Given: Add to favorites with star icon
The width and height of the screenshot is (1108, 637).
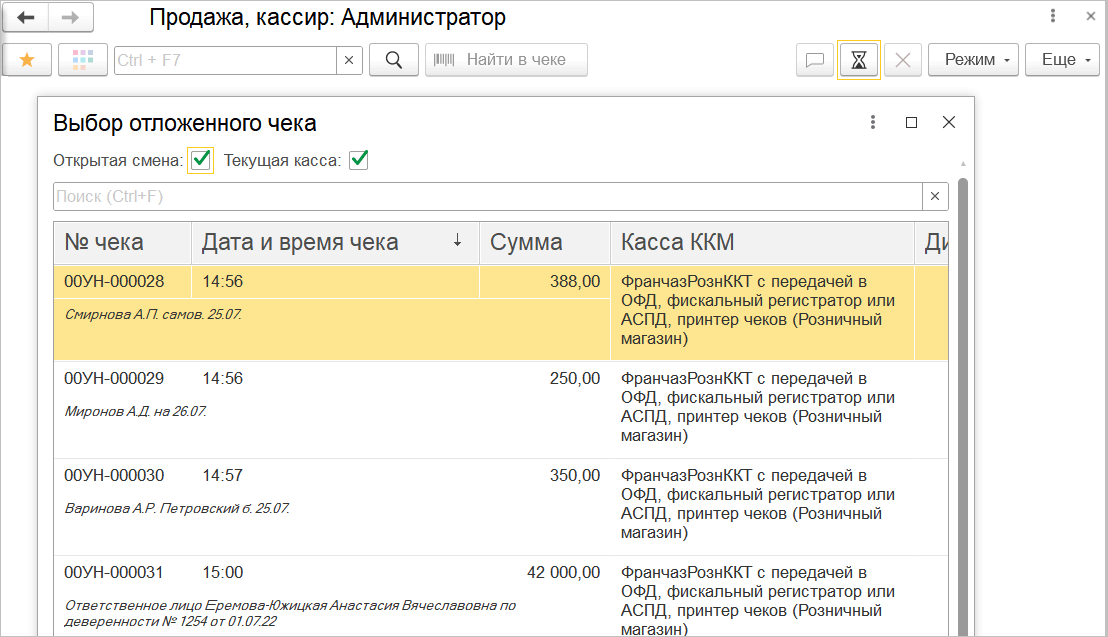Looking at the screenshot, I should coord(27,60).
